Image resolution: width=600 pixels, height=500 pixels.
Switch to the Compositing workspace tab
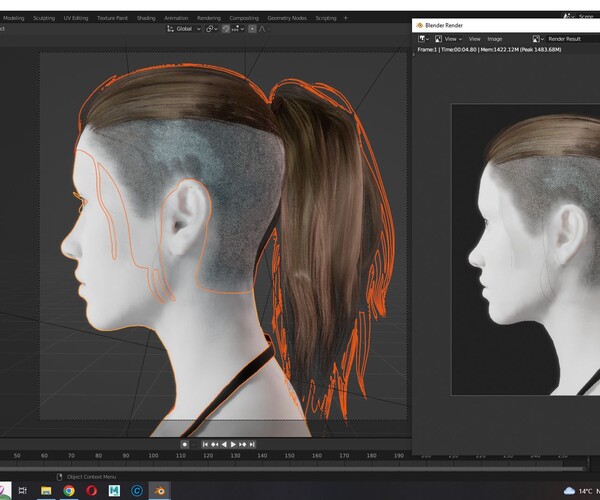tap(244, 18)
